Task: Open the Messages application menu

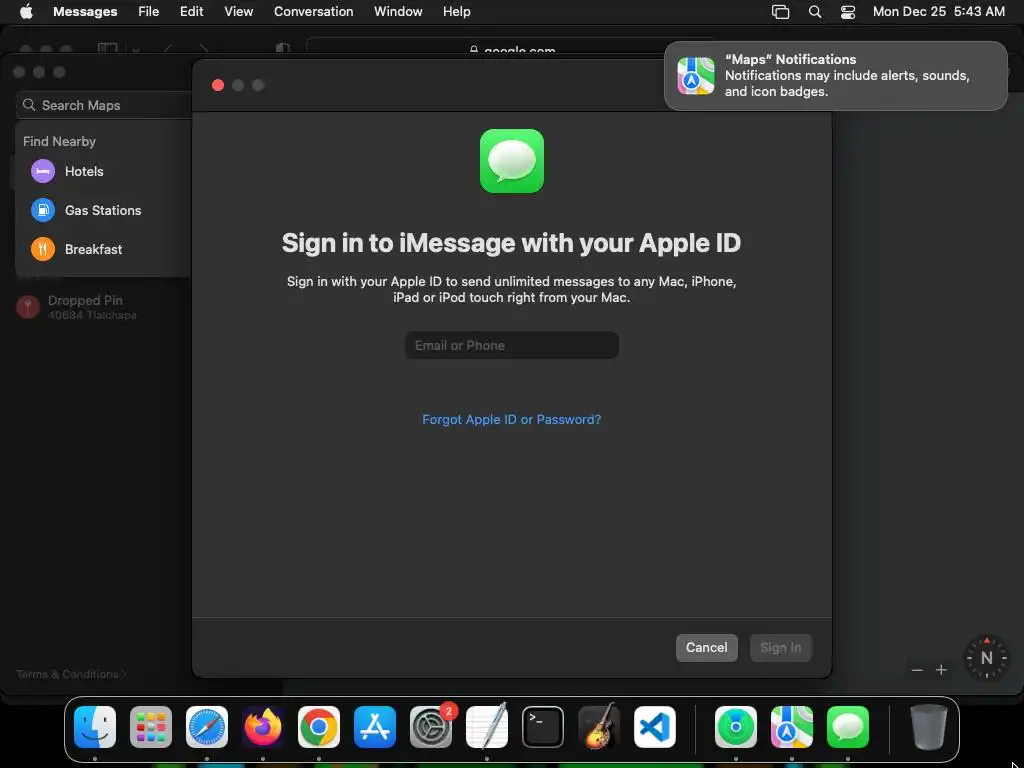Action: pos(85,12)
